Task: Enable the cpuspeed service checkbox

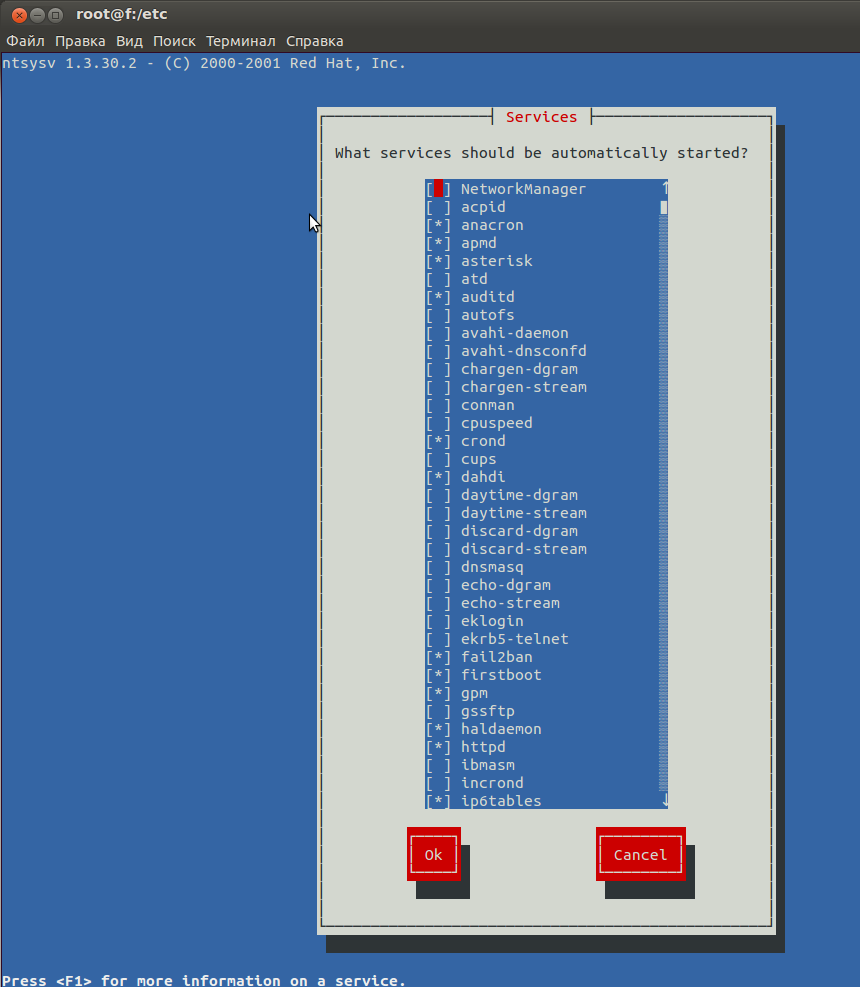Action: [439, 423]
